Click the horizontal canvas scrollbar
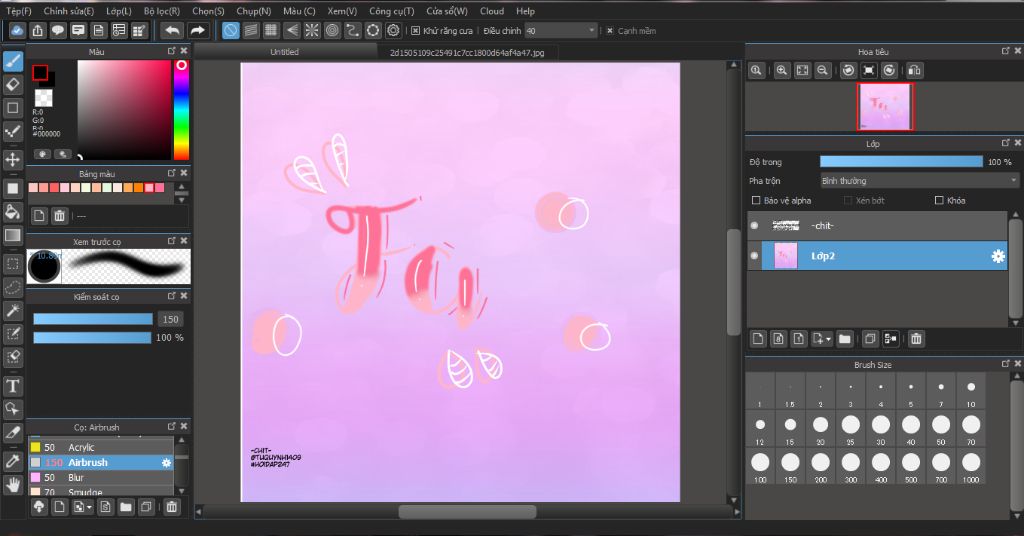The width and height of the screenshot is (1024, 536). [468, 512]
